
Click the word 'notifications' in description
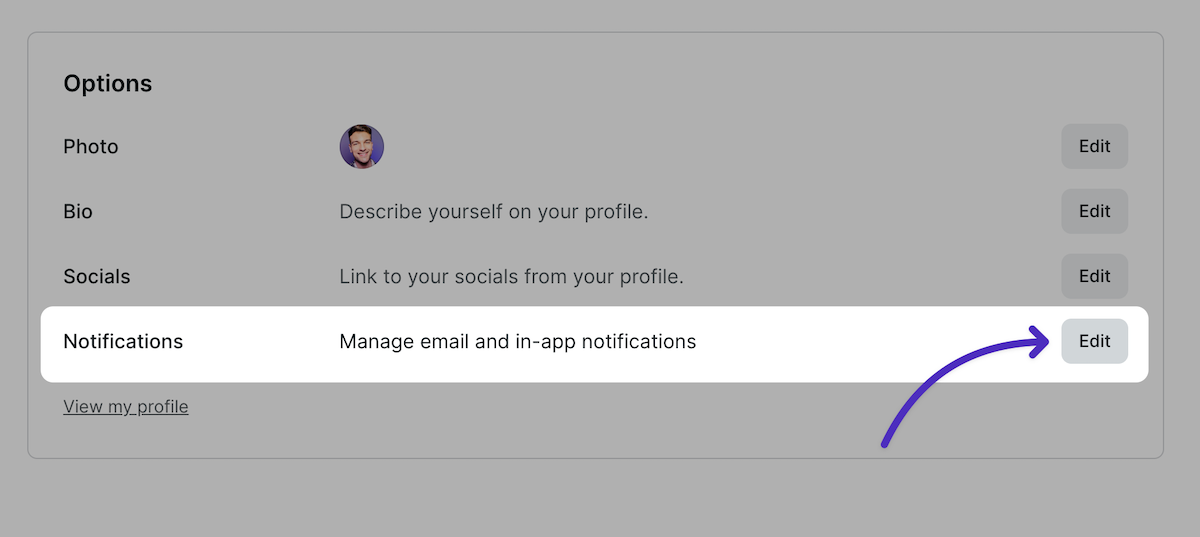point(639,342)
